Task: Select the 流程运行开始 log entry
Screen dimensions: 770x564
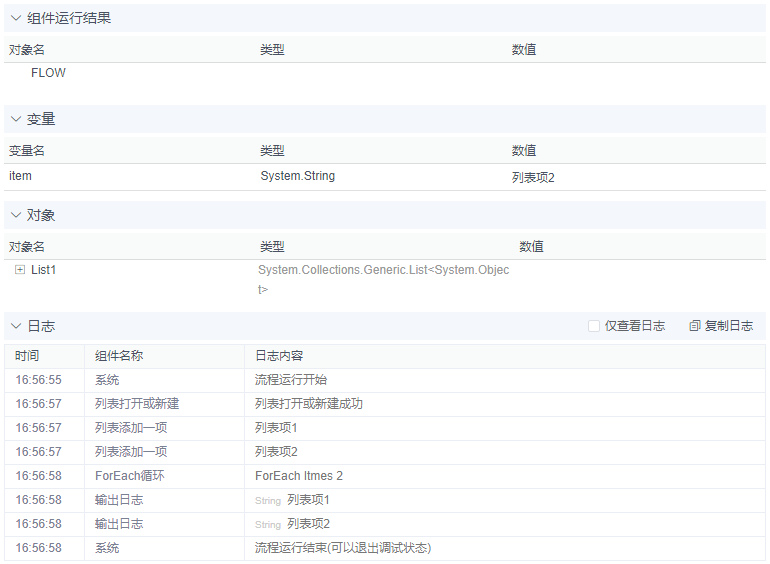Action: click(x=291, y=380)
